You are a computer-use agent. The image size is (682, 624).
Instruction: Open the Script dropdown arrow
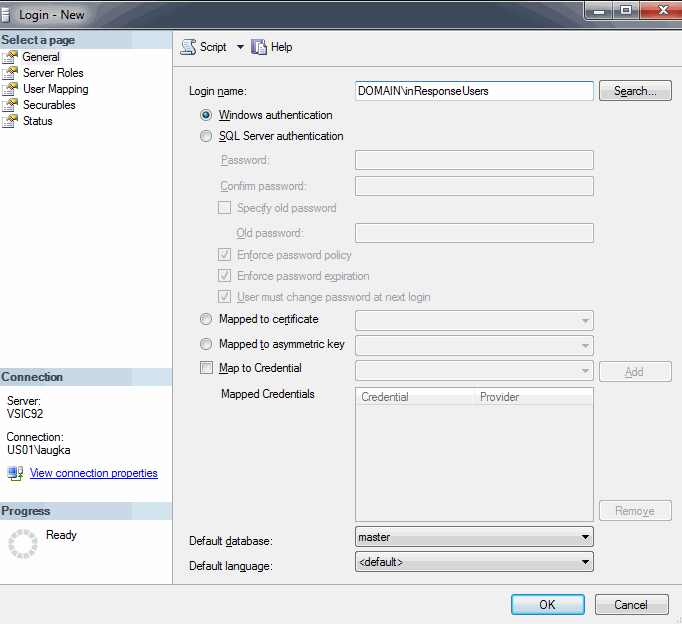coord(240,47)
